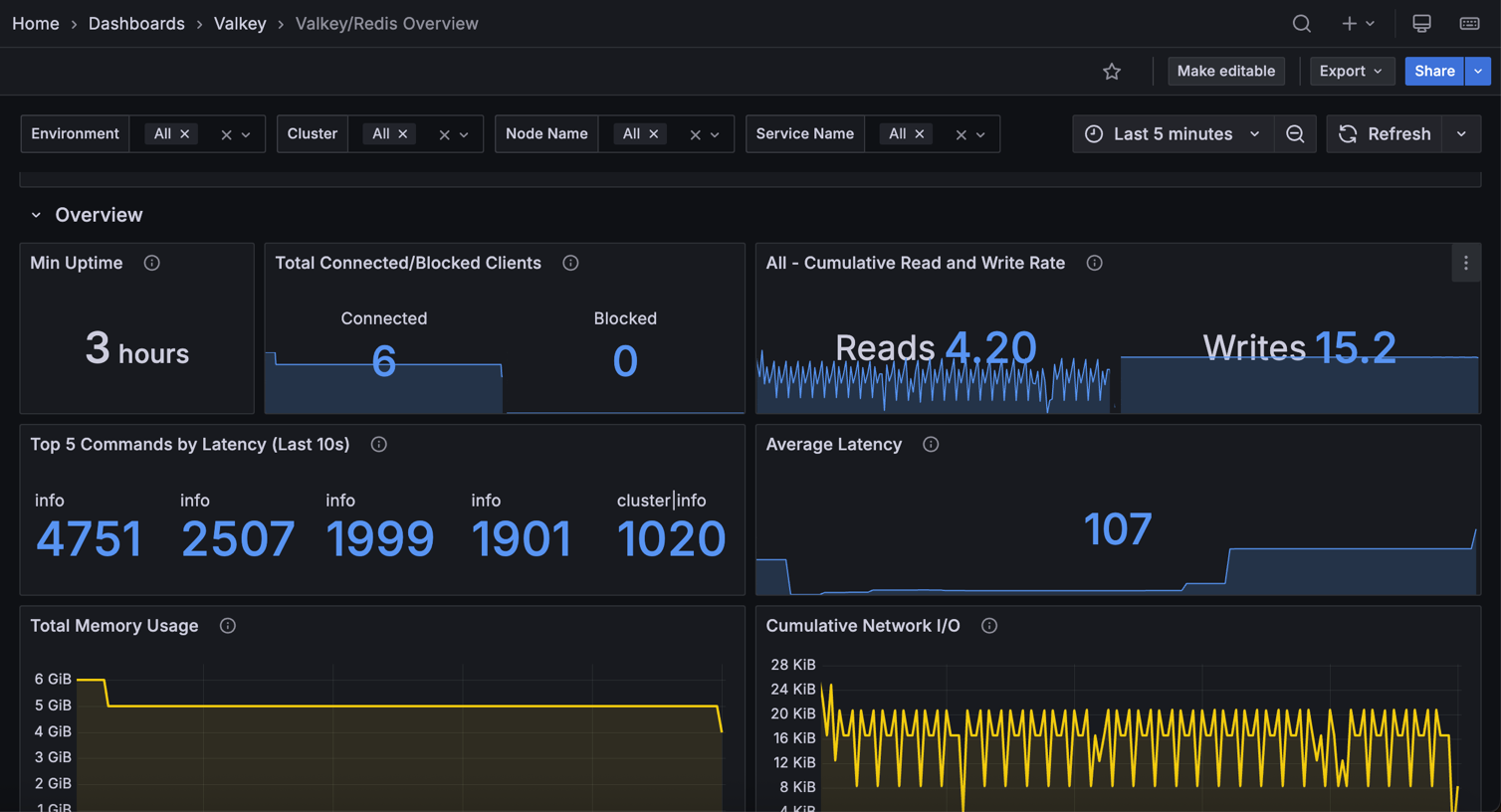Open the dashboard search

[1301, 23]
